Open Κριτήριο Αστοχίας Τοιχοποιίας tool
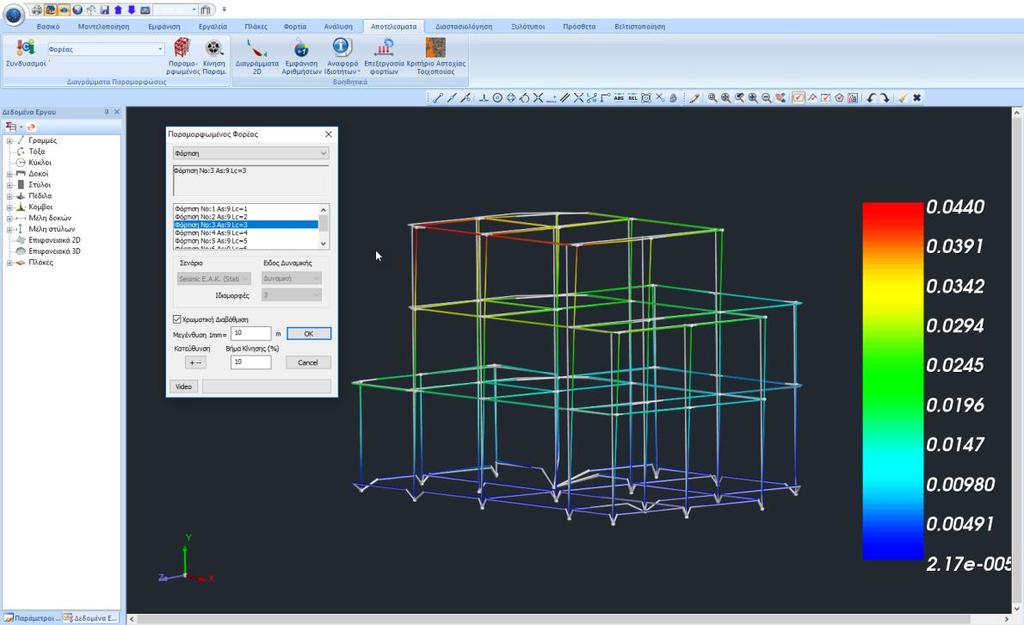 tap(436, 56)
